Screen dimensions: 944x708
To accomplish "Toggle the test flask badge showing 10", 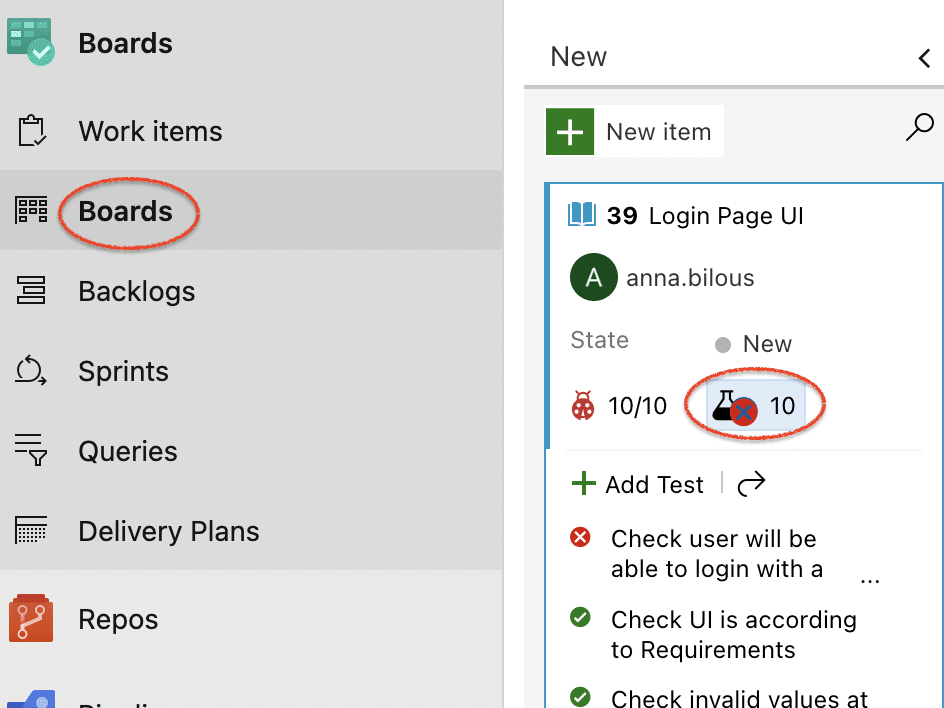I will click(755, 405).
